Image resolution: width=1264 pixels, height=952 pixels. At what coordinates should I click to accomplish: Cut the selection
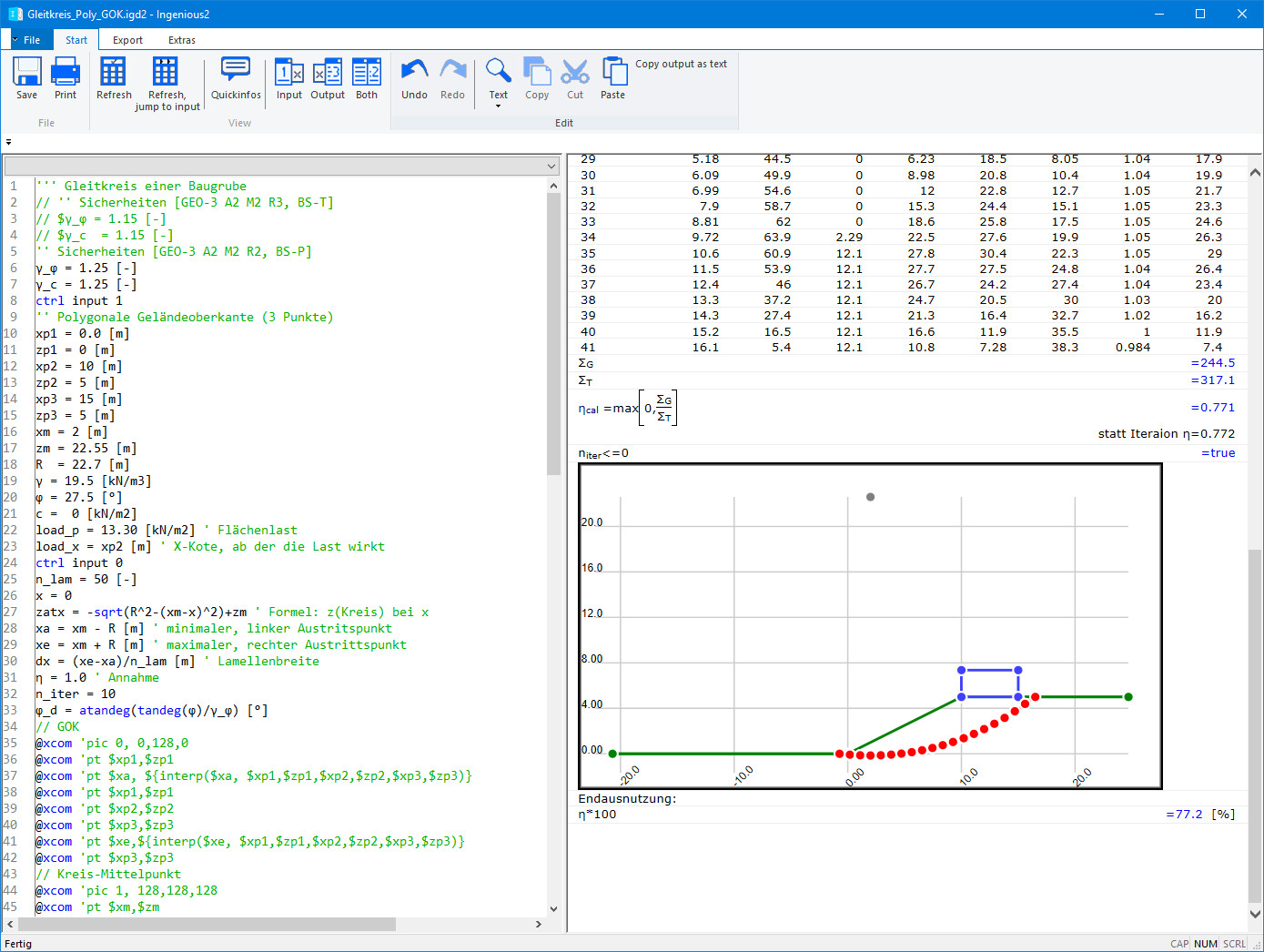pos(574,80)
